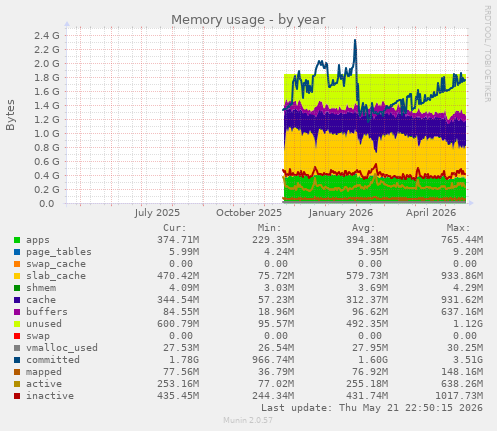Click the cache indigo legend swatch

(x=17, y=300)
